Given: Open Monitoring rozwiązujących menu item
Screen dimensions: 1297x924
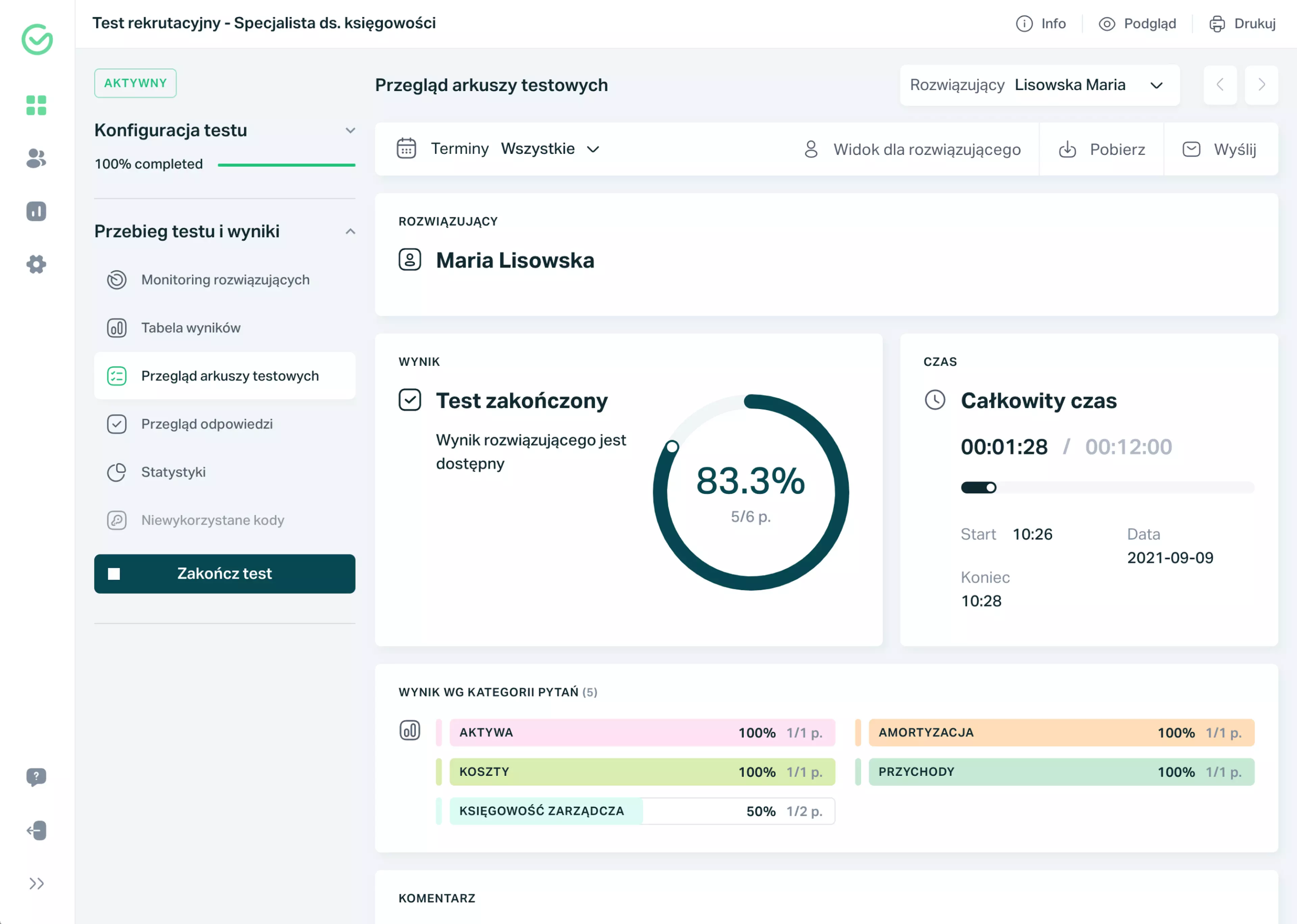Looking at the screenshot, I should [225, 280].
